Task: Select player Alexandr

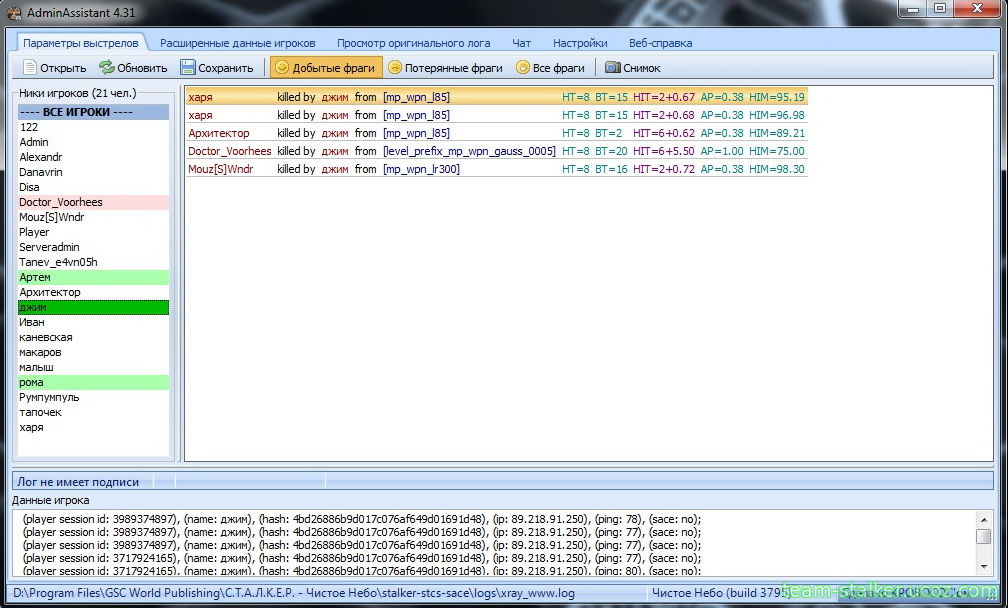Action: pyautogui.click(x=93, y=157)
